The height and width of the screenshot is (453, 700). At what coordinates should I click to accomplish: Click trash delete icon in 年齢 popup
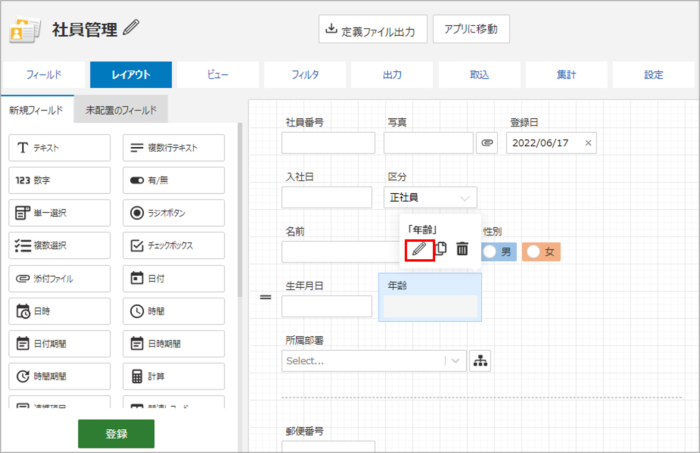[462, 249]
